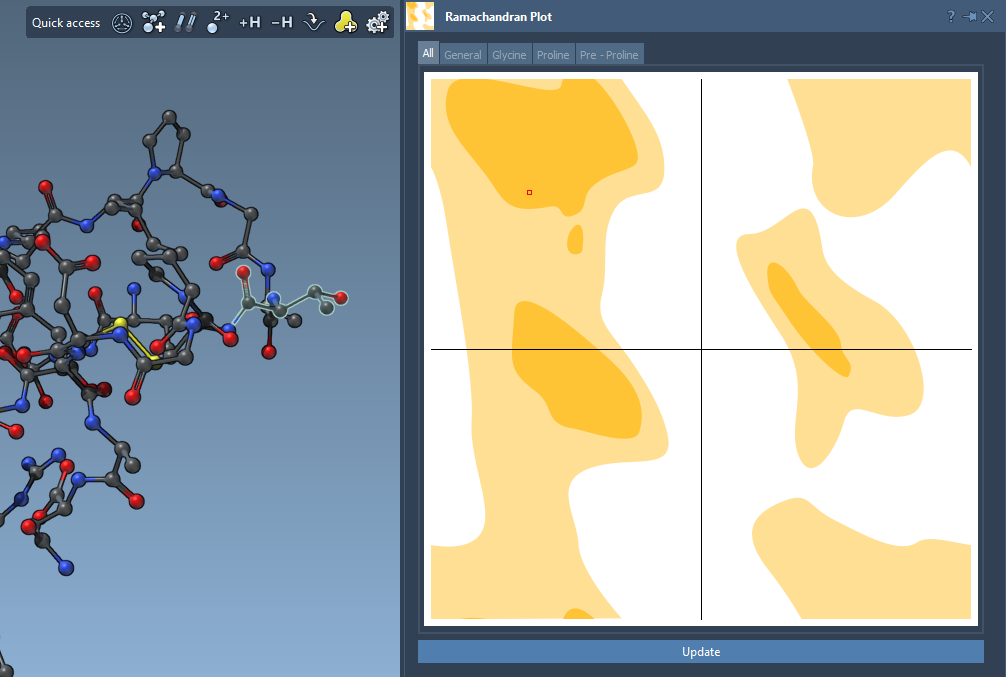1006x677 pixels.
Task: Close the Ramachandran Plot panel
Action: tap(987, 17)
